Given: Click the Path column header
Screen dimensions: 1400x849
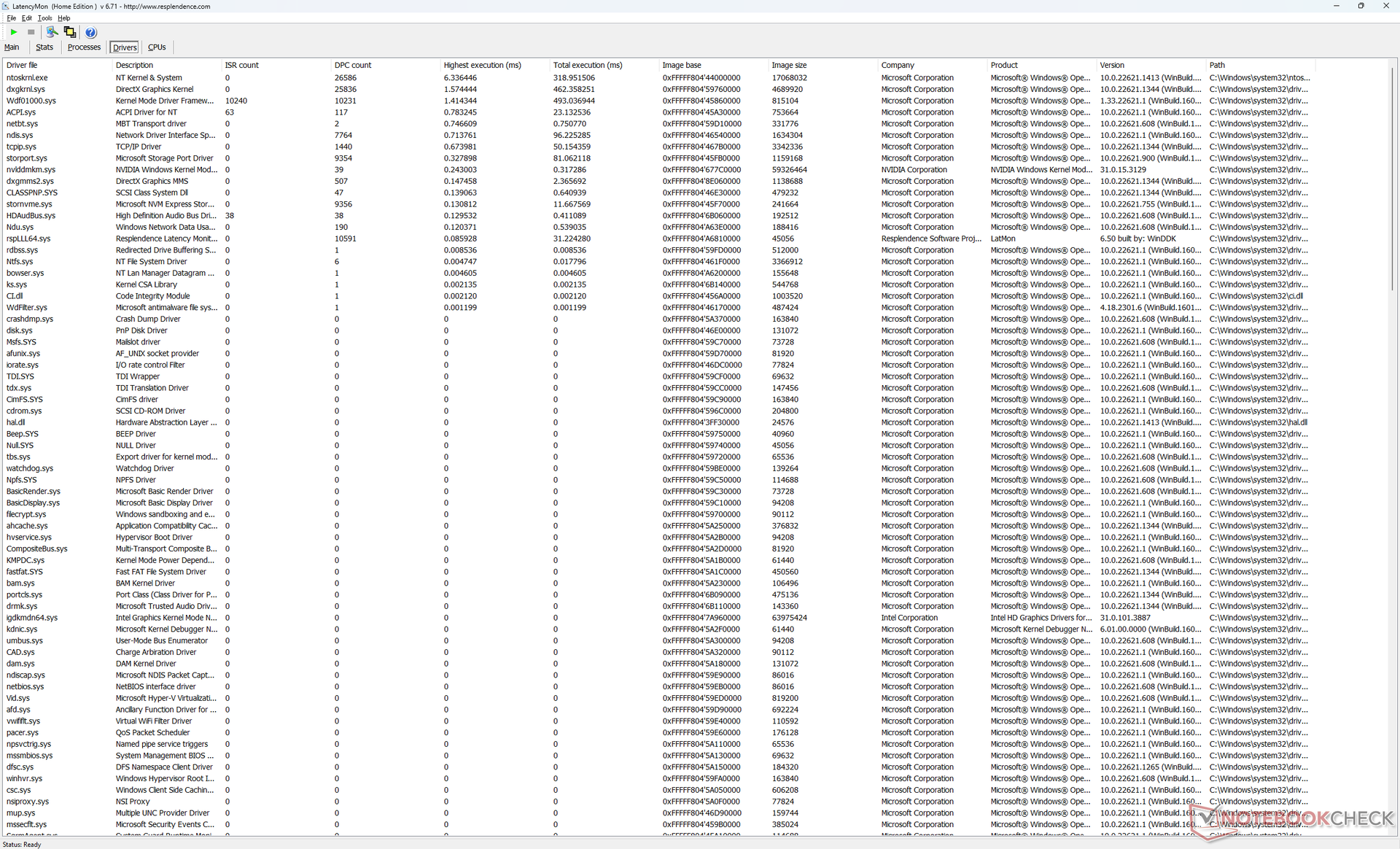Looking at the screenshot, I should click(1260, 65).
